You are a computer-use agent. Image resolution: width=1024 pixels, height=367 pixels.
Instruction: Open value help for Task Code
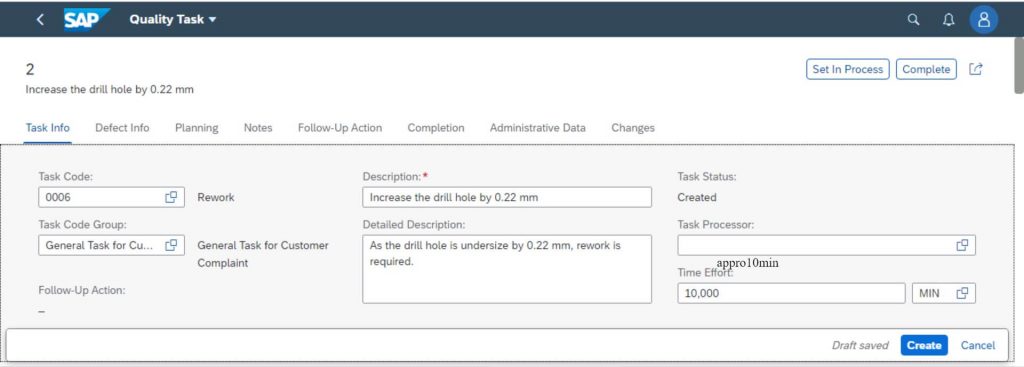click(171, 197)
